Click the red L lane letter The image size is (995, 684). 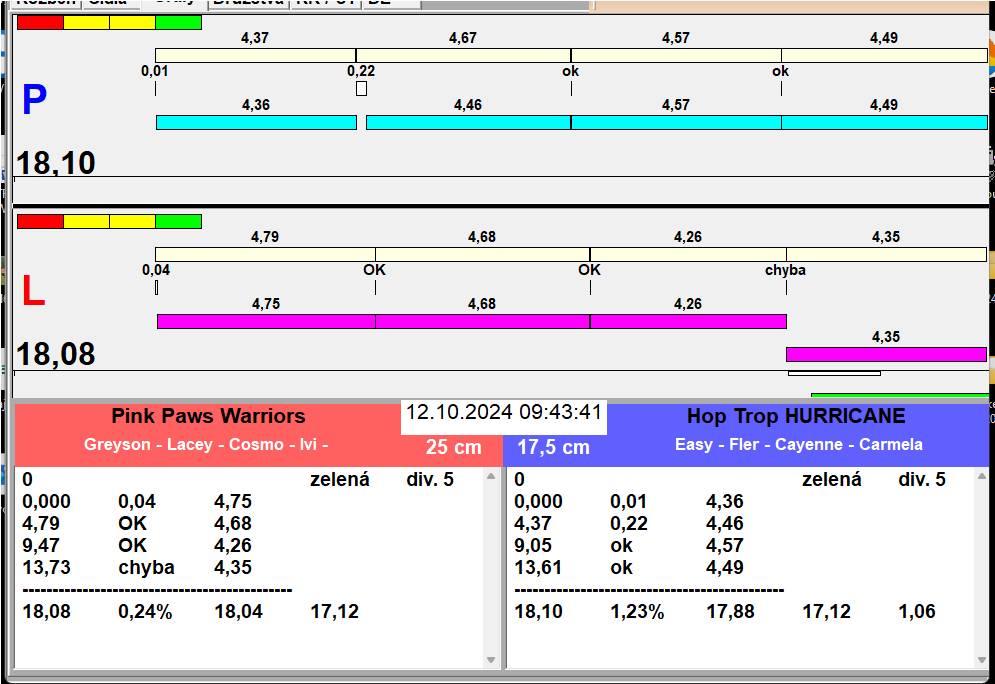(33, 291)
